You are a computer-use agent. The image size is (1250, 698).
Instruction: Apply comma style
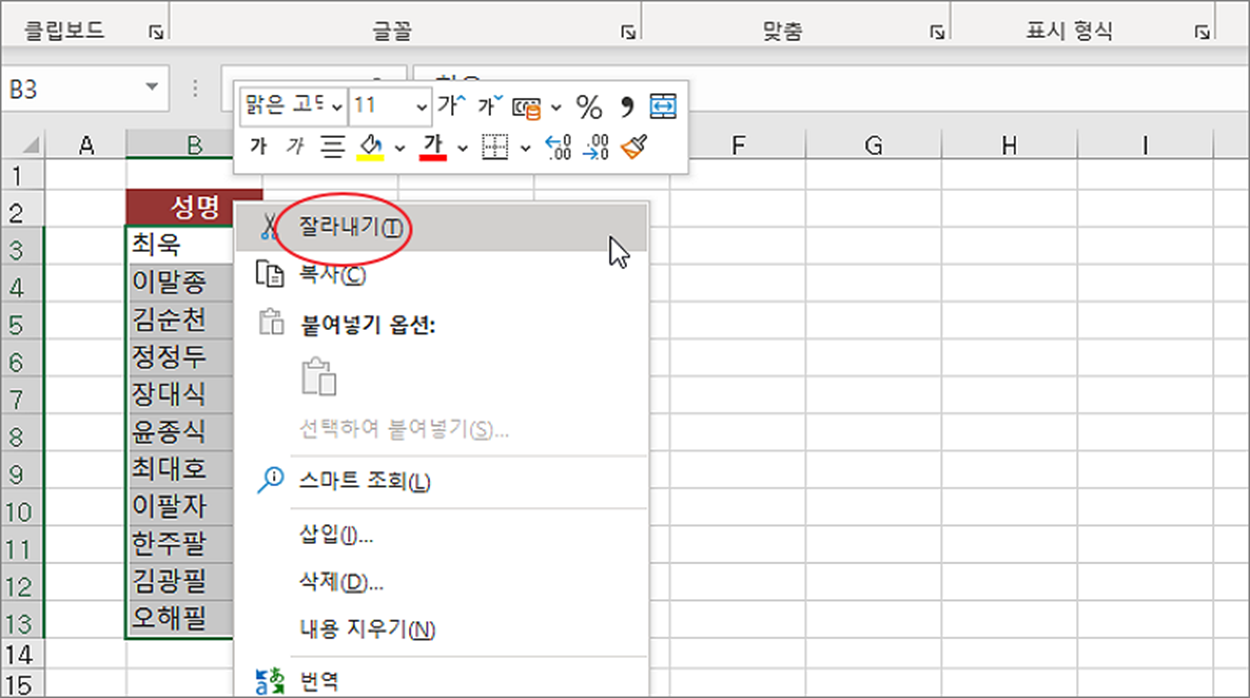[x=627, y=106]
